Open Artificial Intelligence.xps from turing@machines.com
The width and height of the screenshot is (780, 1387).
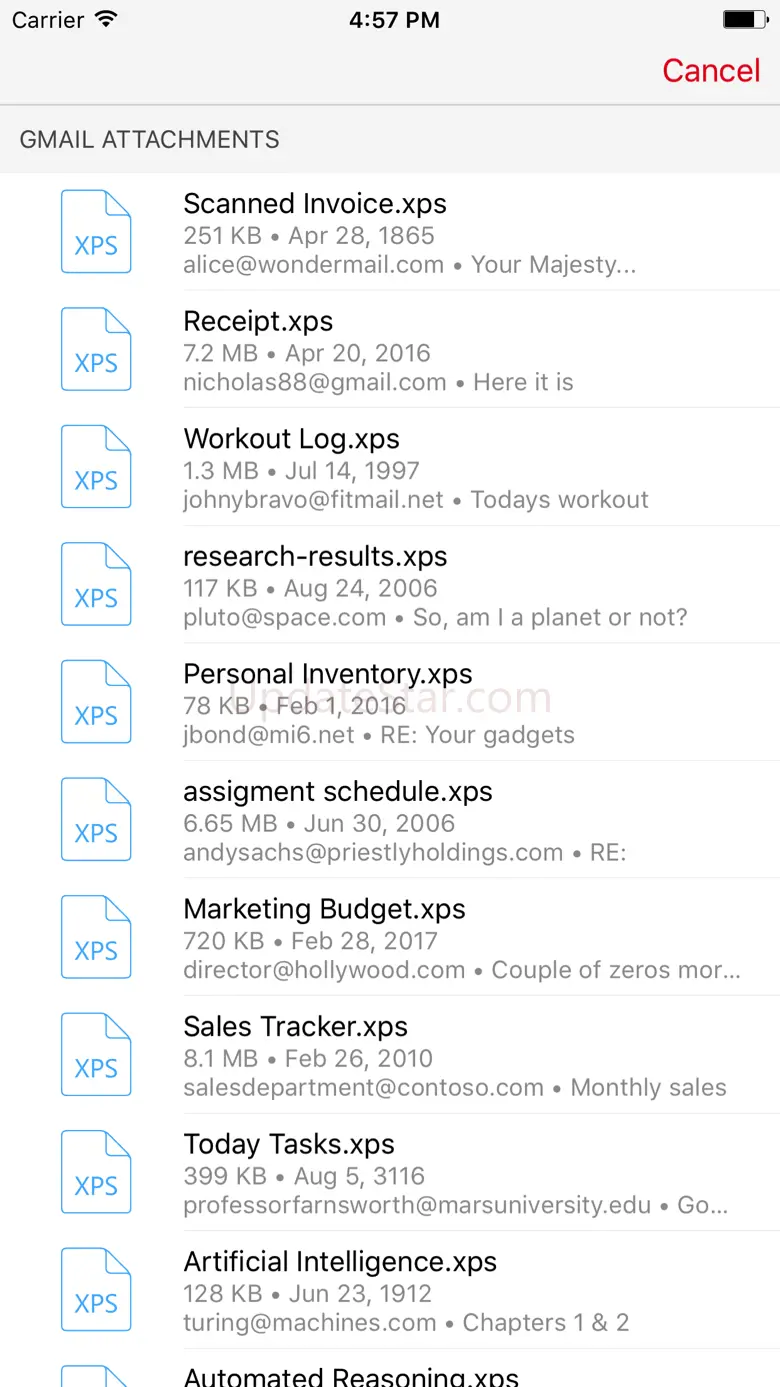[390, 1290]
